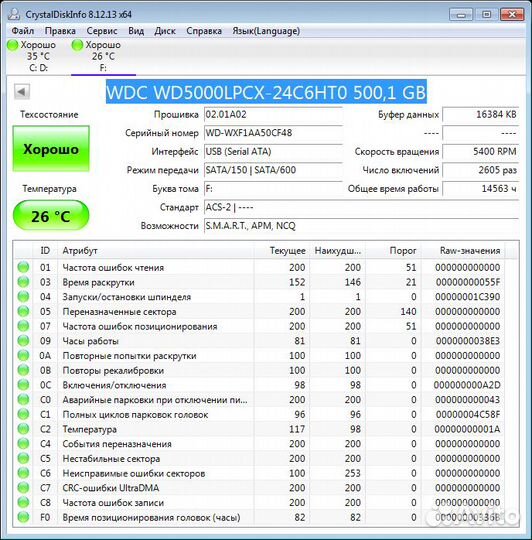Click raw value 0000004C58F
This screenshot has width=532, height=540.
468,415
